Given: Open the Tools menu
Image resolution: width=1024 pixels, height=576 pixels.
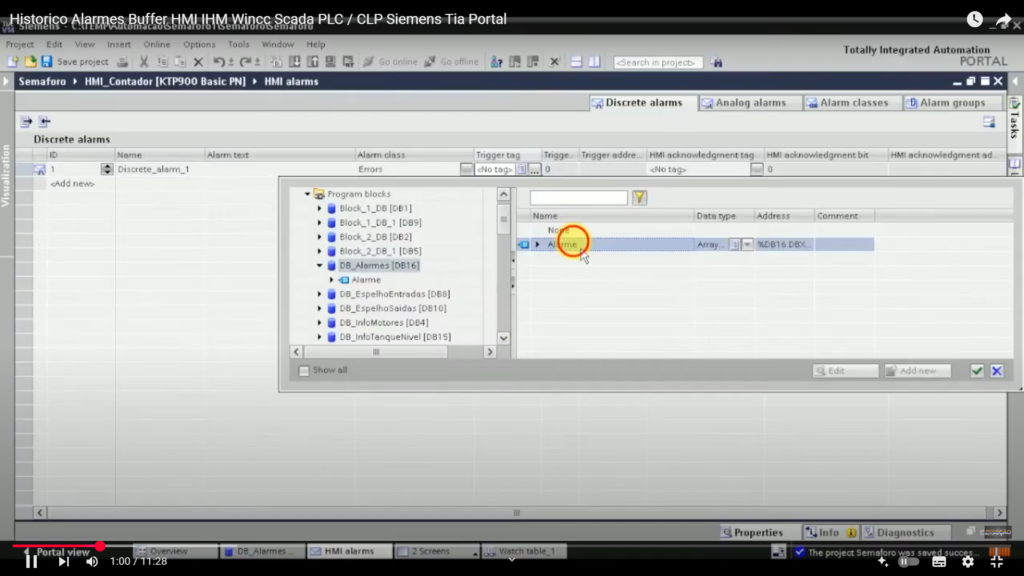Looking at the screenshot, I should pos(238,44).
